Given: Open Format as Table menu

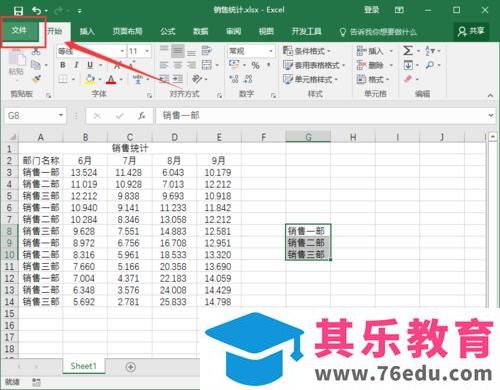Looking at the screenshot, I should pyautogui.click(x=314, y=65).
